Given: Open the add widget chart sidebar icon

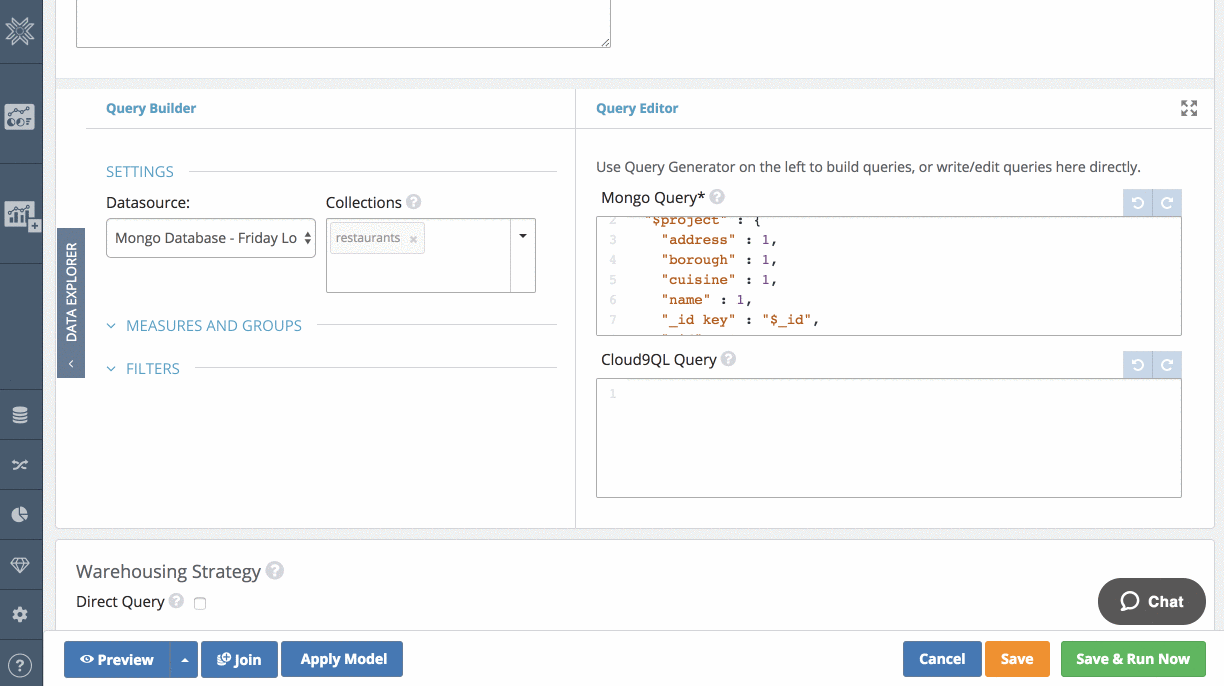Looking at the screenshot, I should tap(21, 214).
